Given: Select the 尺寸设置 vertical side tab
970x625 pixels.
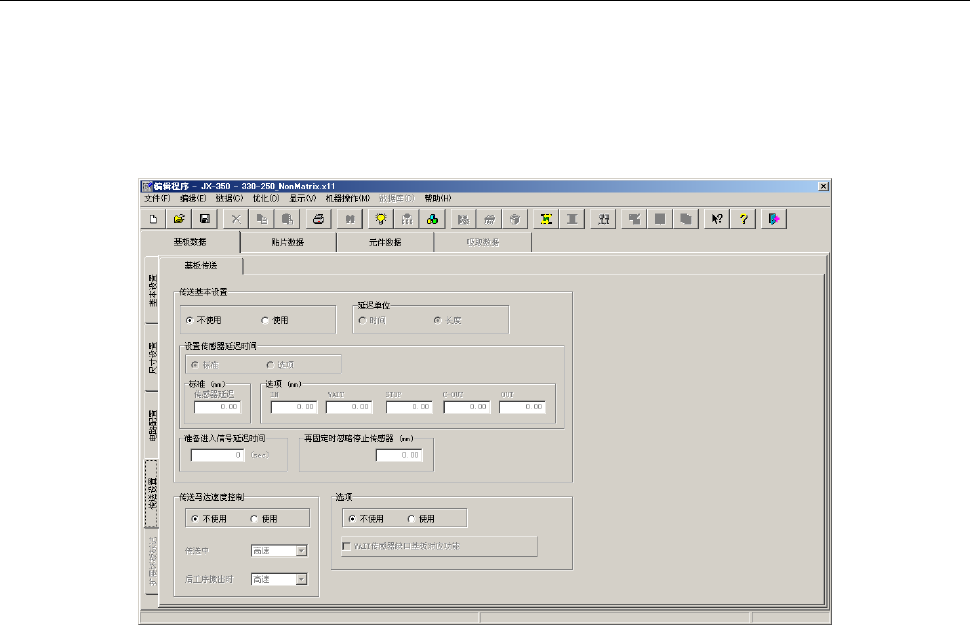Looking at the screenshot, I should coord(152,357).
